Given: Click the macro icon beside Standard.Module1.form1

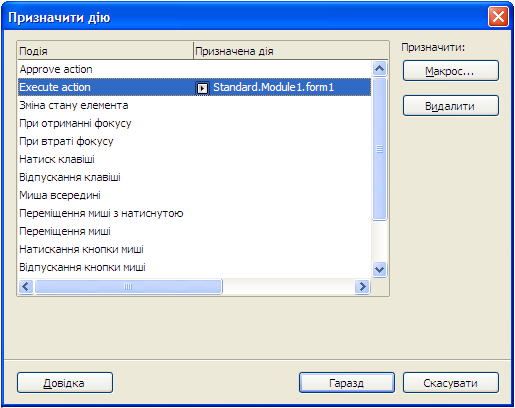Looking at the screenshot, I should (x=202, y=88).
